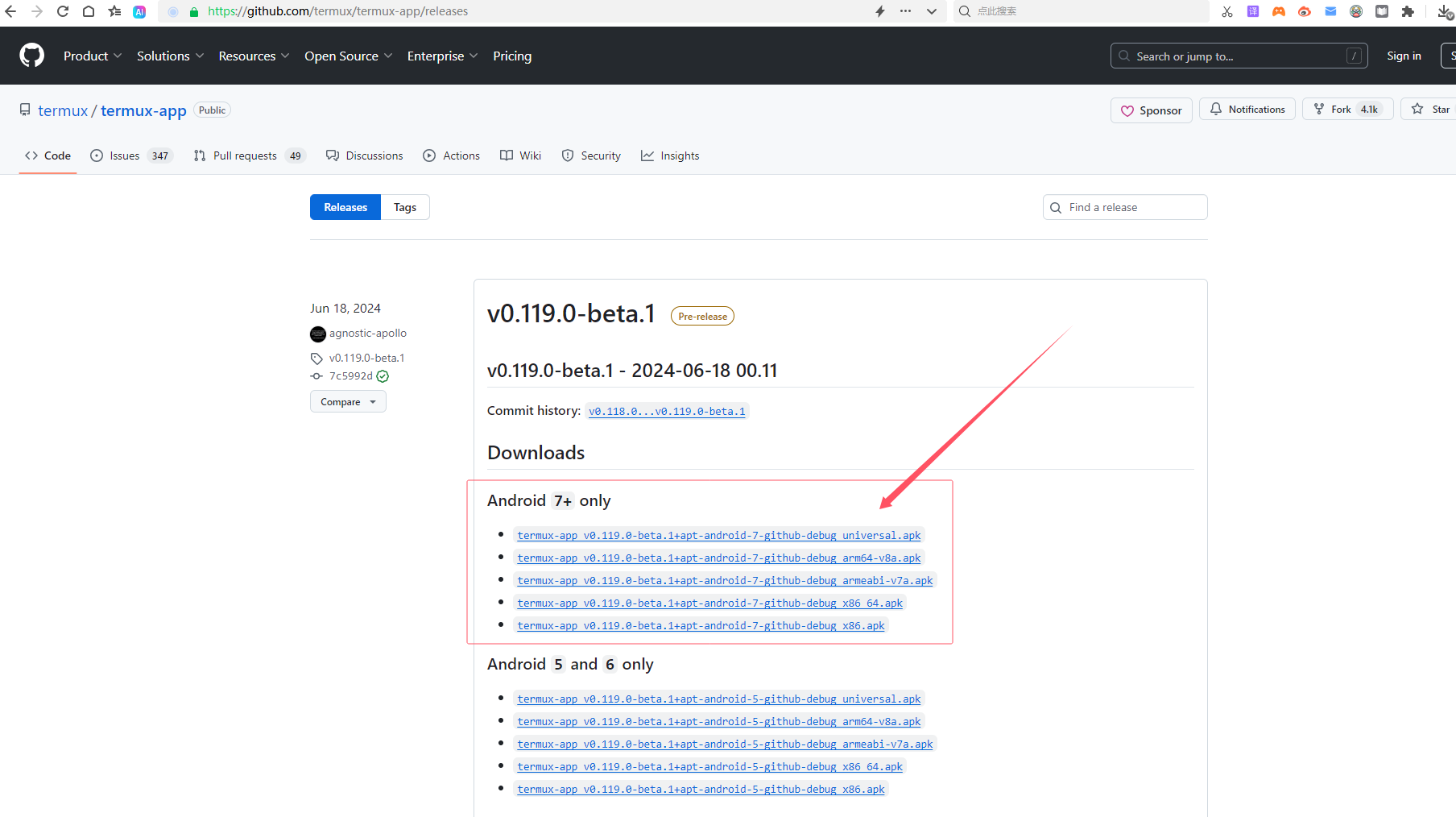The width and height of the screenshot is (1456, 817).
Task: Switch to the Discussions tab
Action: pyautogui.click(x=364, y=156)
